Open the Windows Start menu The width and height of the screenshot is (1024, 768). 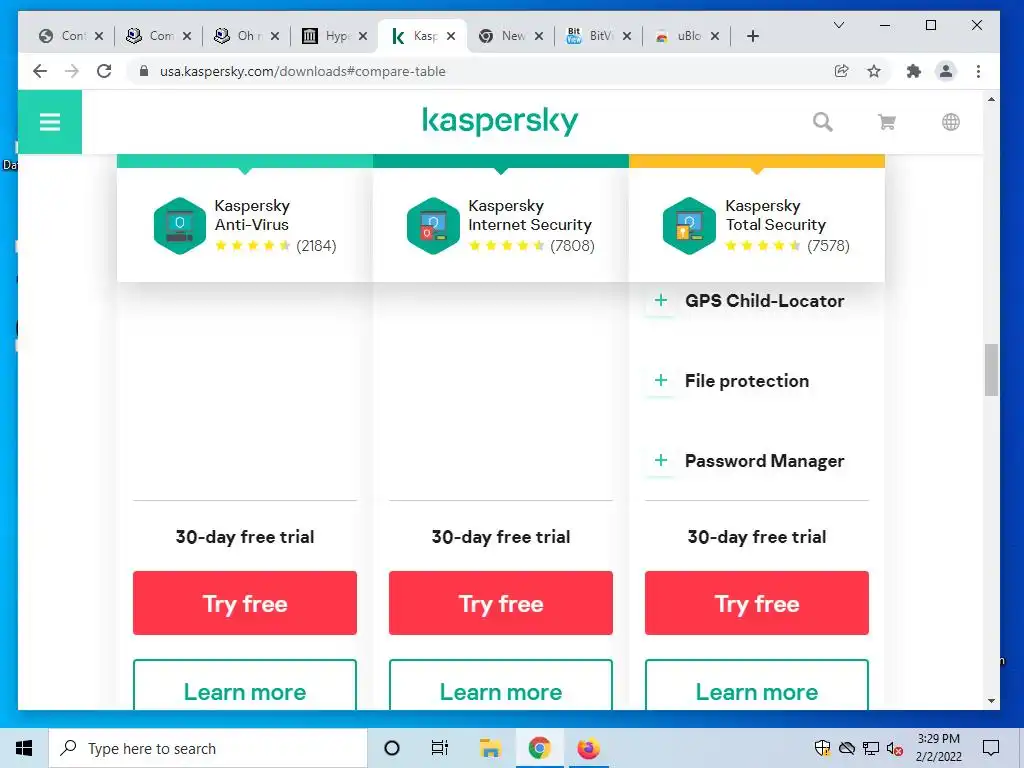(x=24, y=748)
